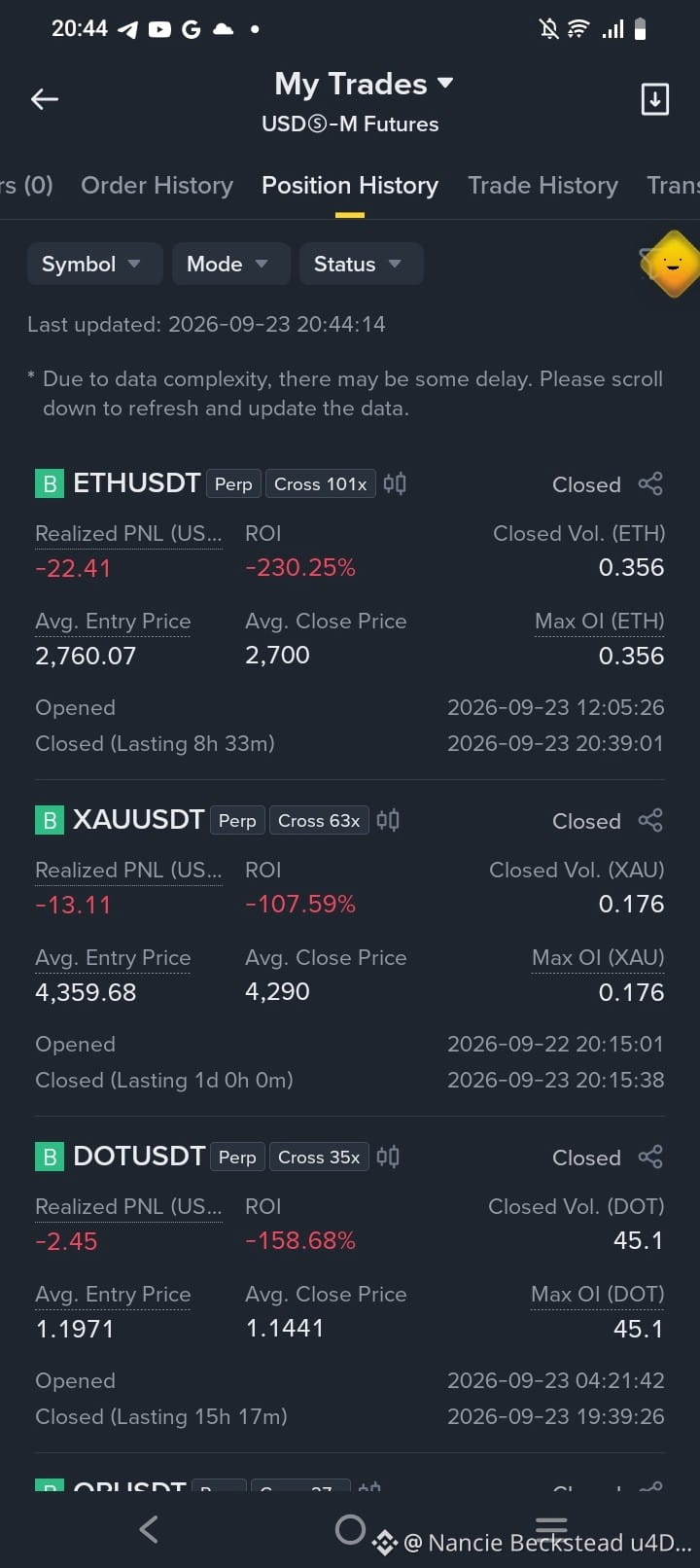Tap the yellow smiley floating badge

(x=672, y=264)
